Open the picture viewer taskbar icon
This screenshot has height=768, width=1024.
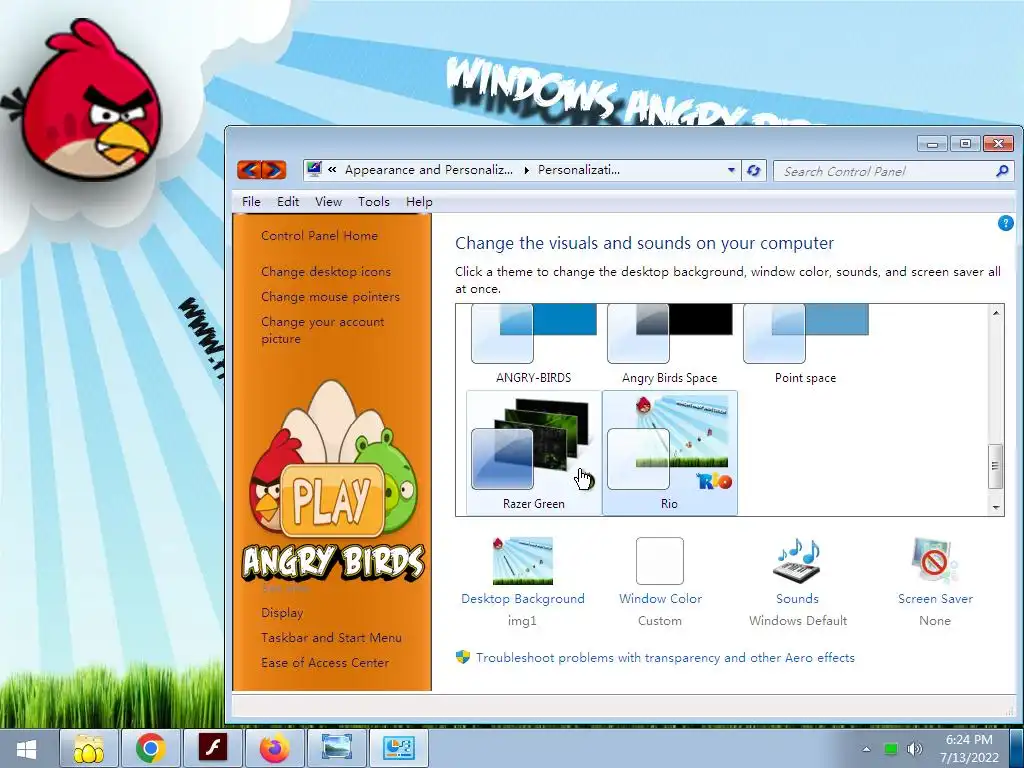[337, 748]
